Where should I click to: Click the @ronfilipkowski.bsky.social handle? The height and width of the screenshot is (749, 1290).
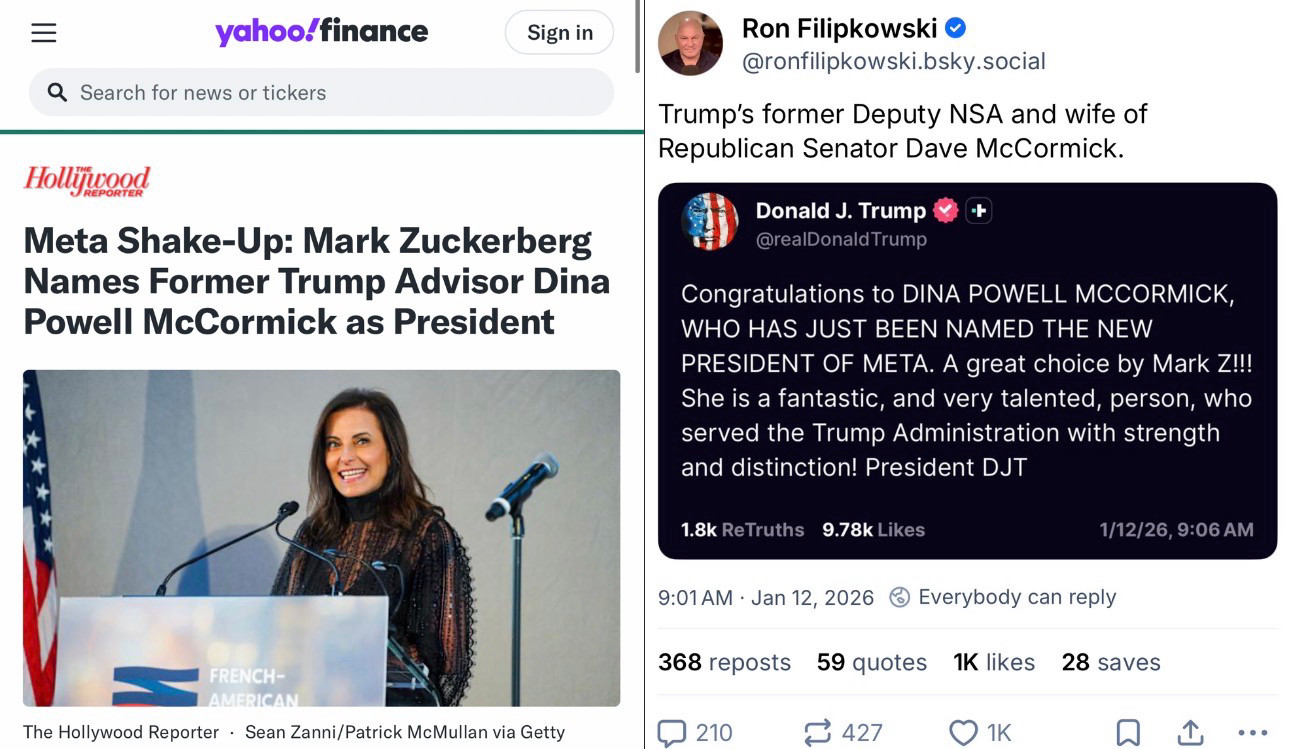click(x=893, y=62)
